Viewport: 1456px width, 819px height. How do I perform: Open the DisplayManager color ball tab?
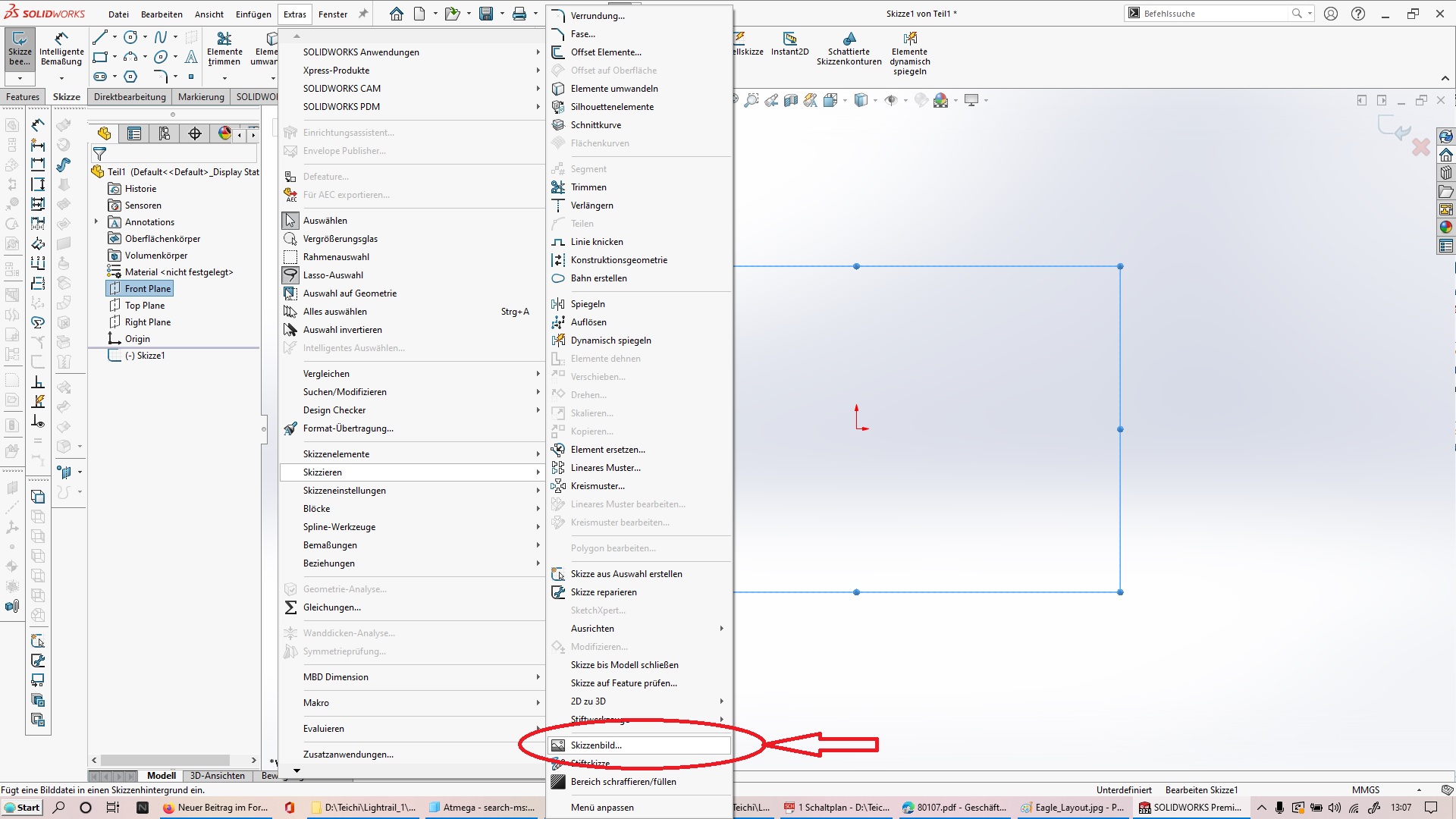tap(224, 134)
